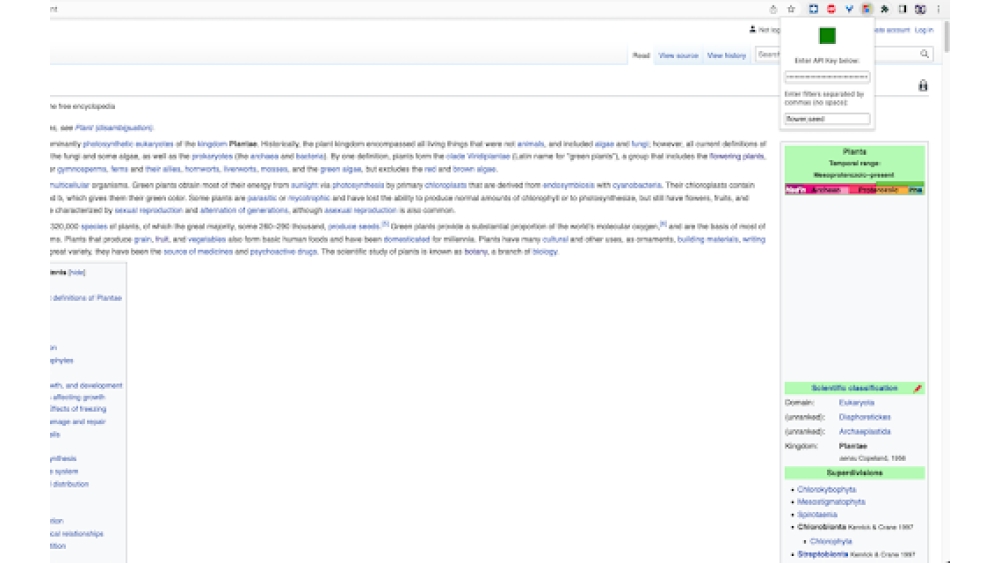Screen dimensions: 1000x563
Task: Open the sunlight link
Action: 304,185
